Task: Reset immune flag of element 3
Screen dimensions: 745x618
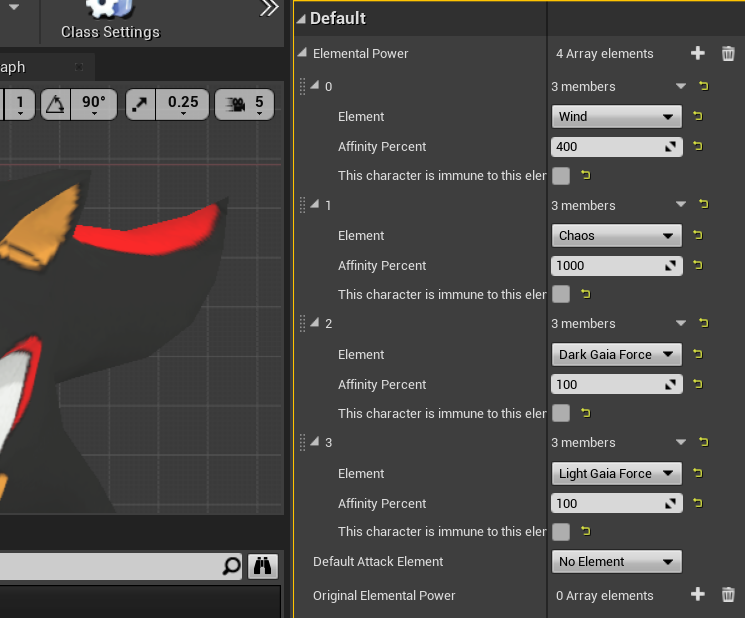Action: (x=585, y=531)
